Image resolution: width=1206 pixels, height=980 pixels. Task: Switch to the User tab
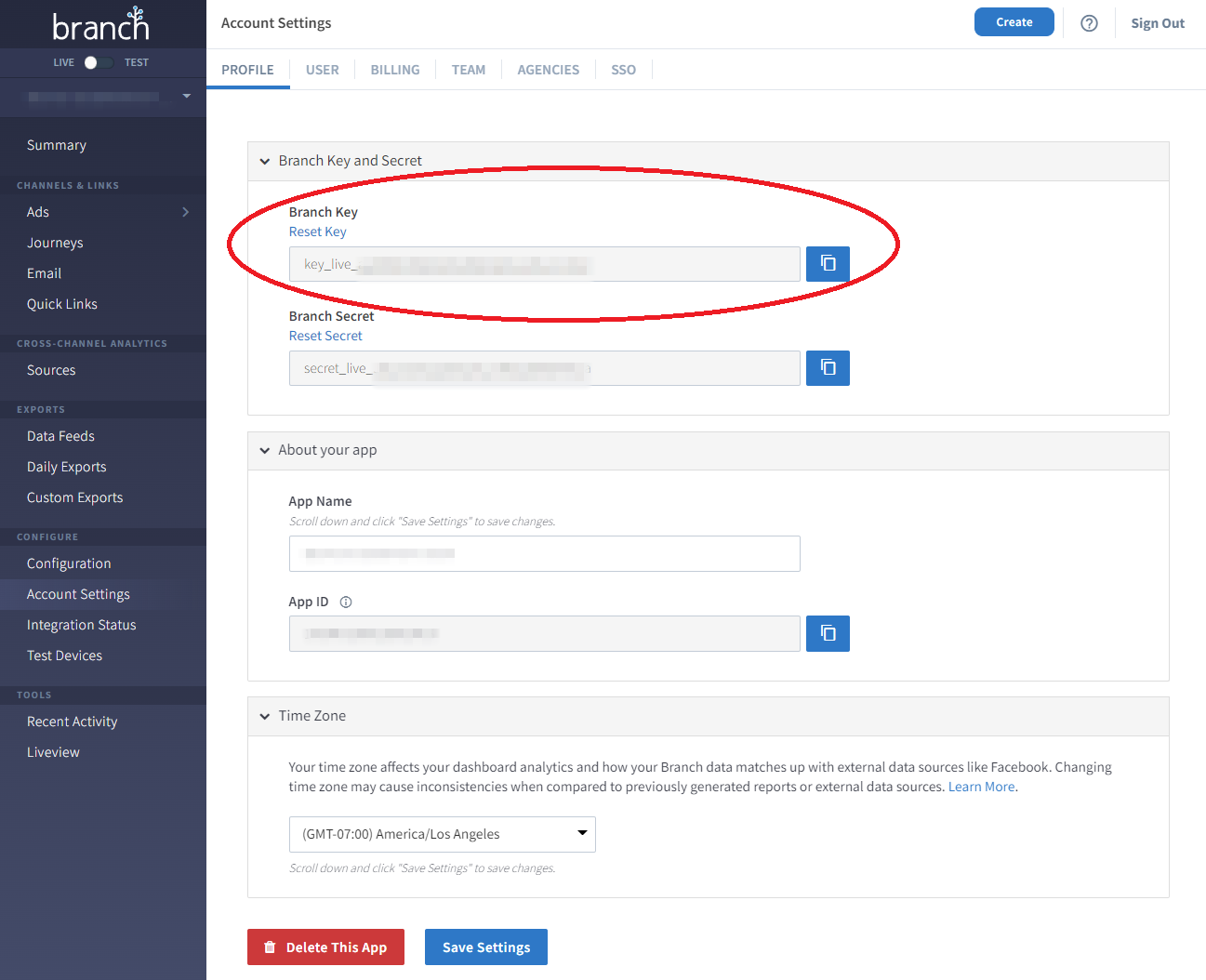[323, 70]
